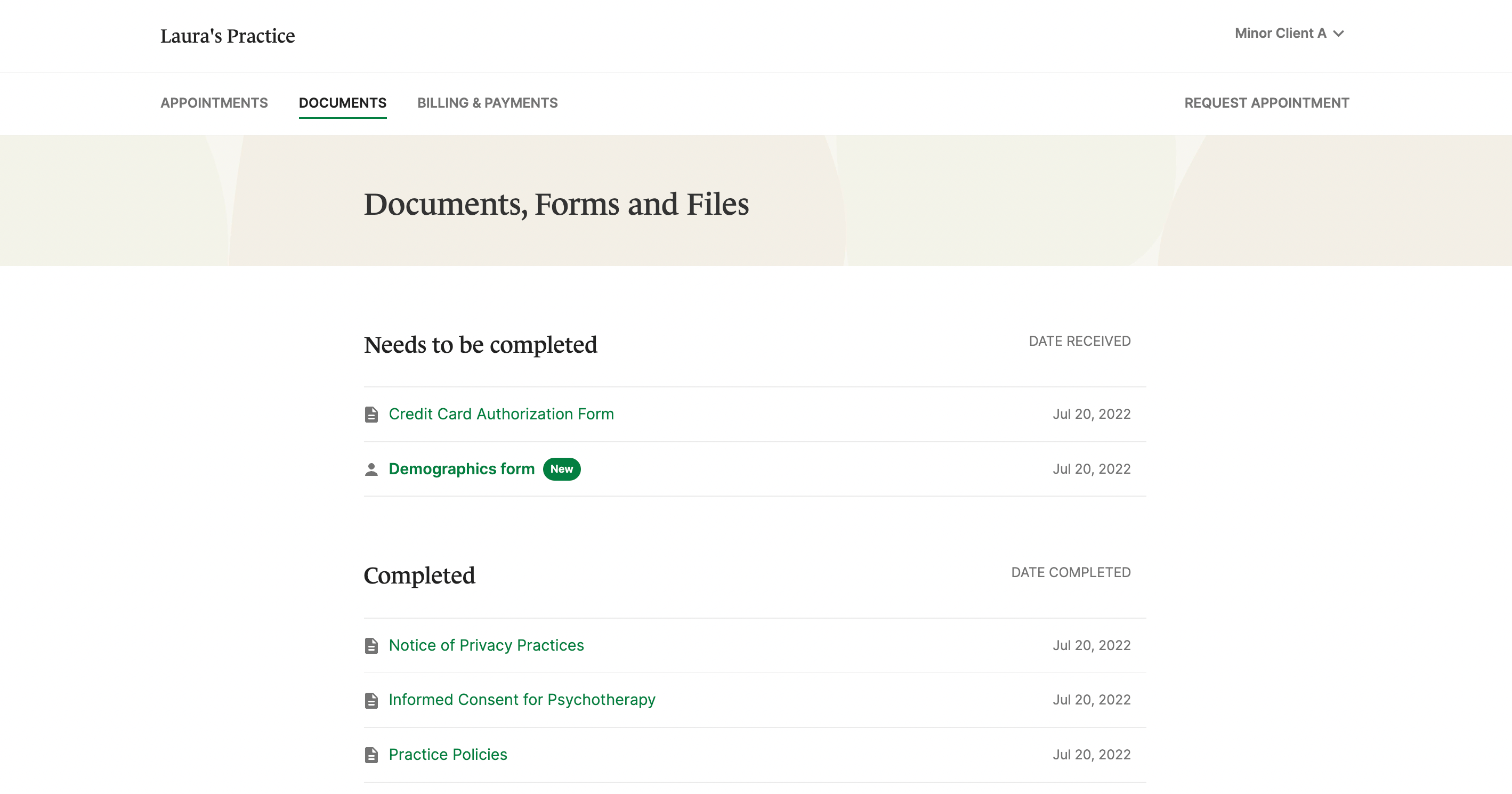Screen dimensions: 1512x794
Task: Click the Notice of Privacy Practices document icon
Action: [371, 645]
